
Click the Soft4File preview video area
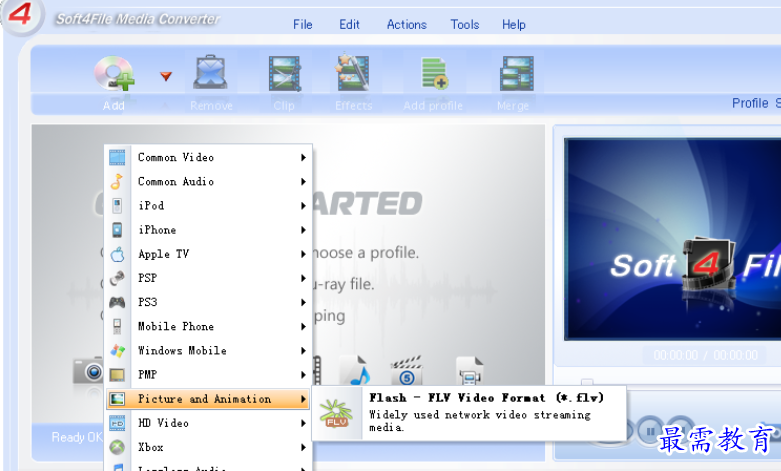pyautogui.click(x=673, y=239)
